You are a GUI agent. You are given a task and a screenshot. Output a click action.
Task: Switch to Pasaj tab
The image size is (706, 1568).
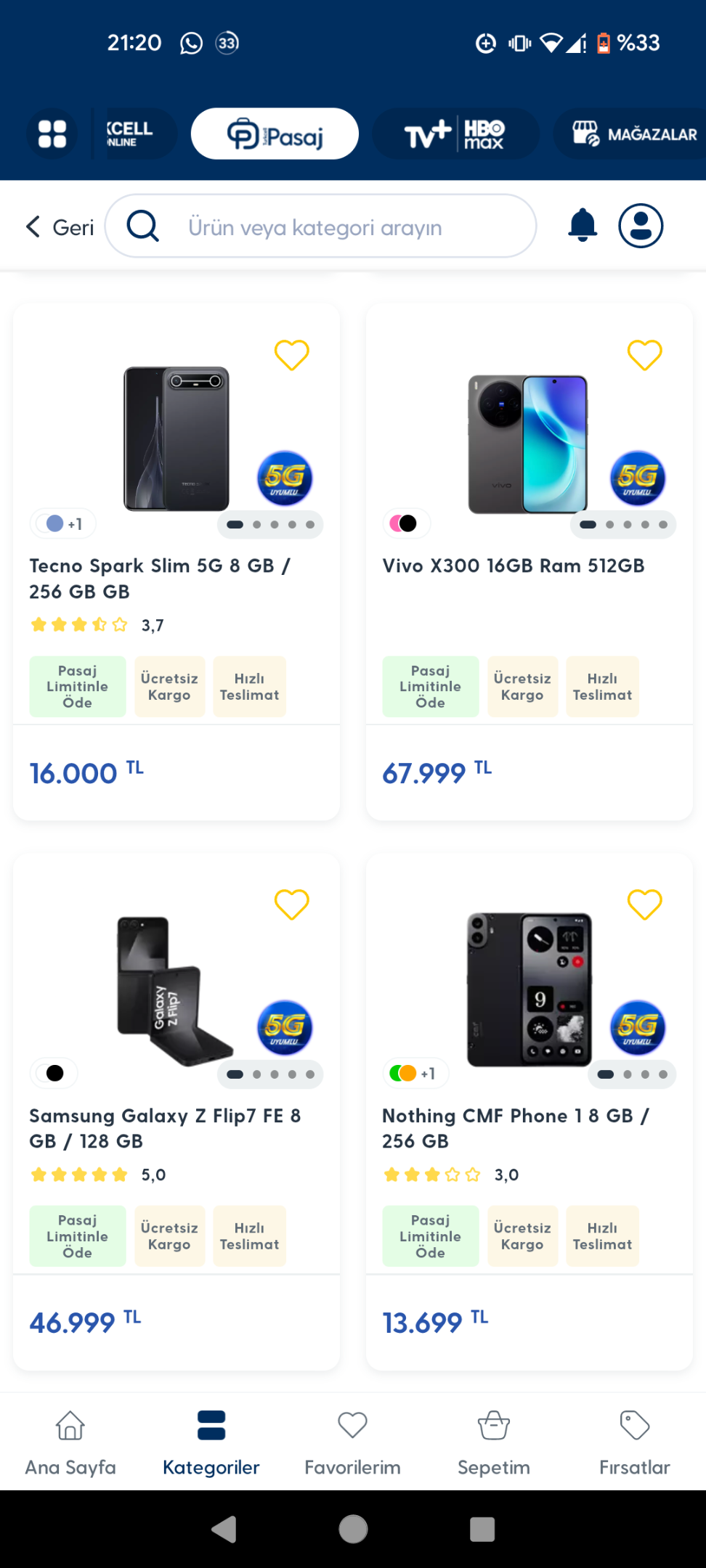tap(275, 134)
